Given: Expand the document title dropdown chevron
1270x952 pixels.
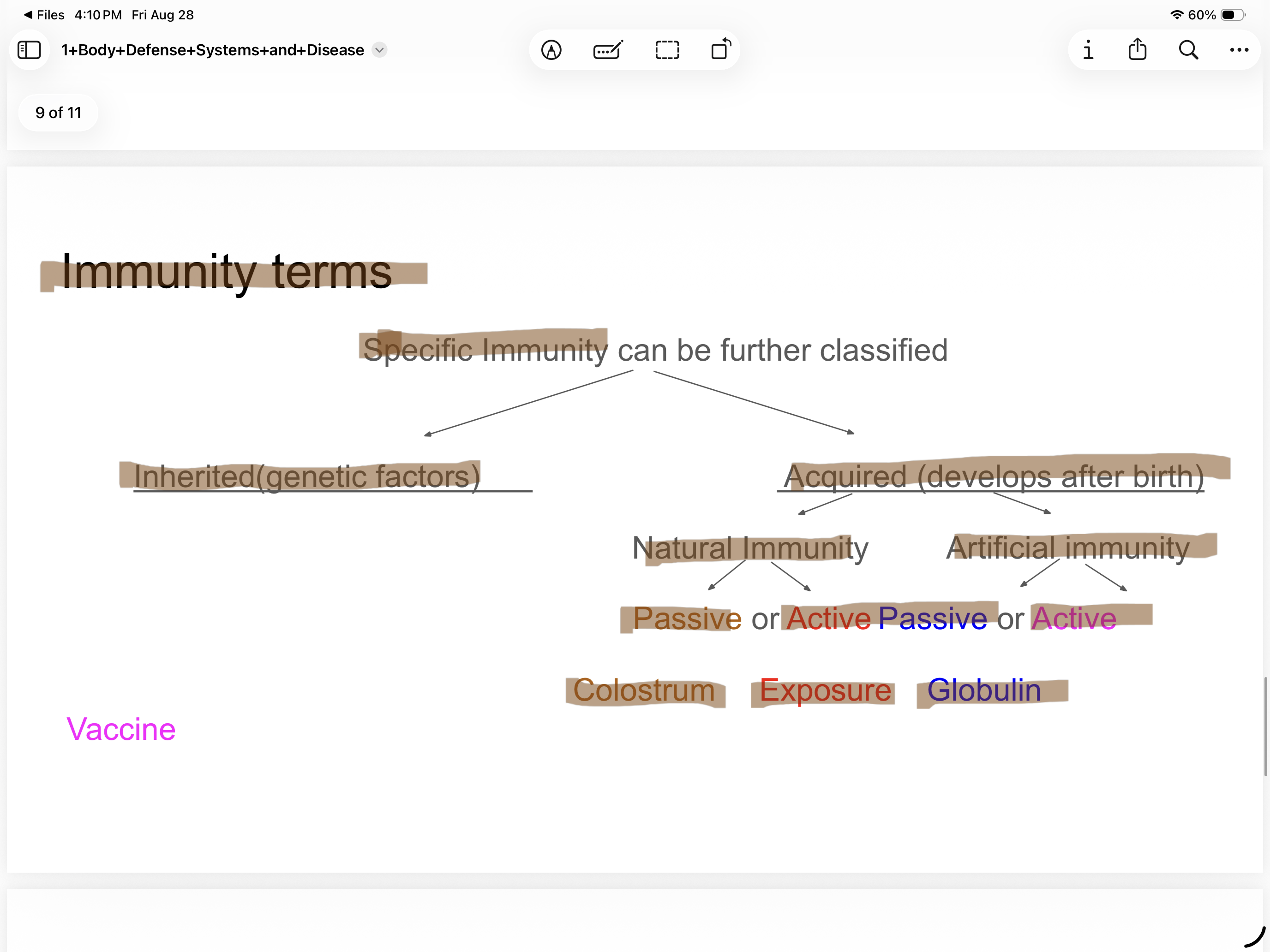Looking at the screenshot, I should [379, 50].
